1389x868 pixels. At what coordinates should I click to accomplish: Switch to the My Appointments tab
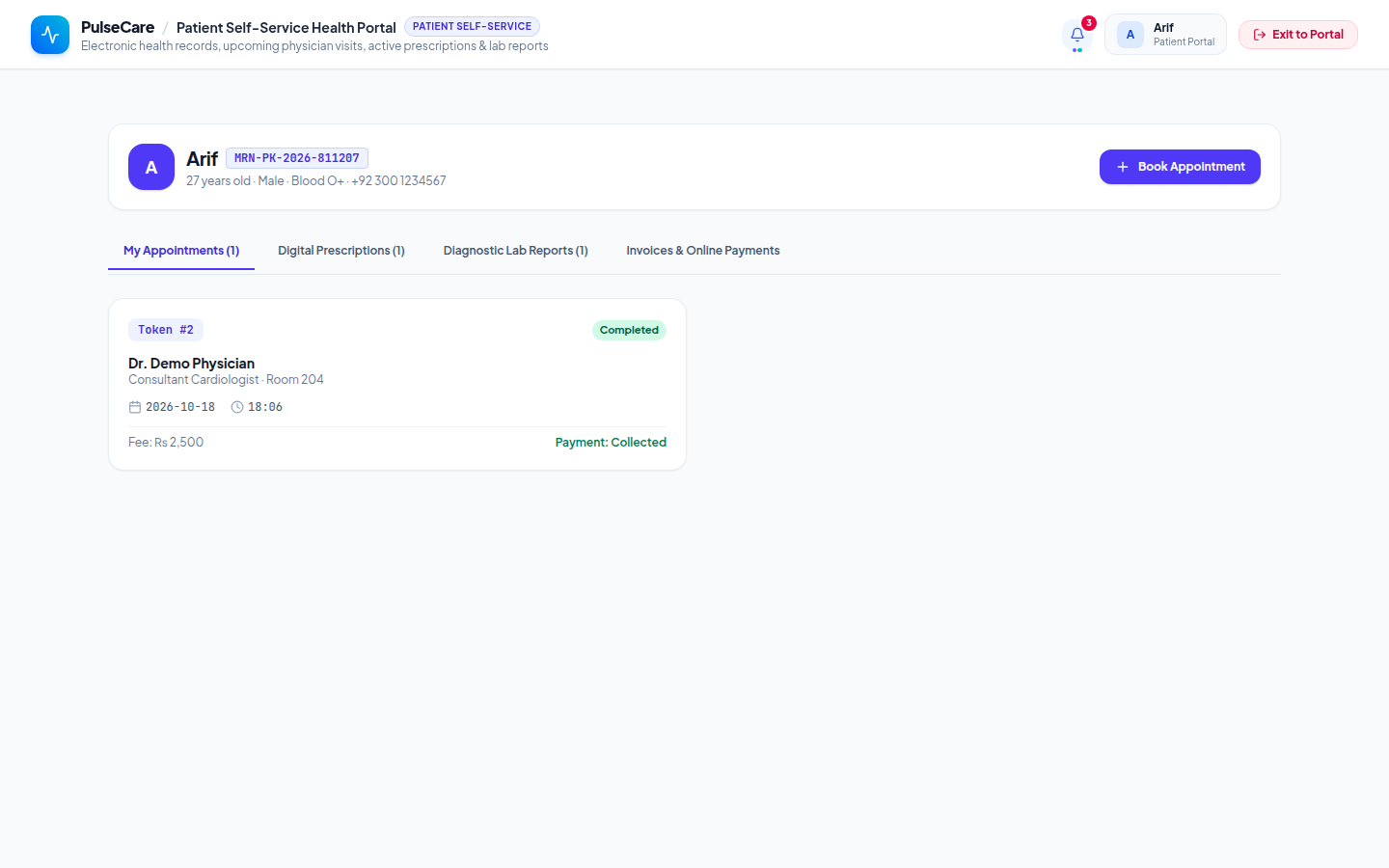pos(181,251)
